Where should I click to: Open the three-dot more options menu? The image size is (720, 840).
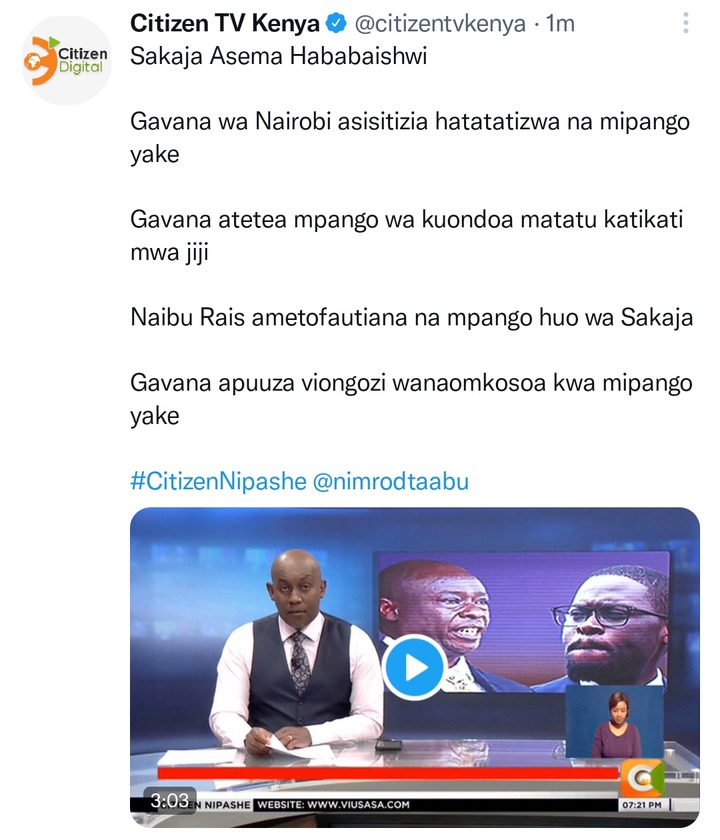(686, 23)
